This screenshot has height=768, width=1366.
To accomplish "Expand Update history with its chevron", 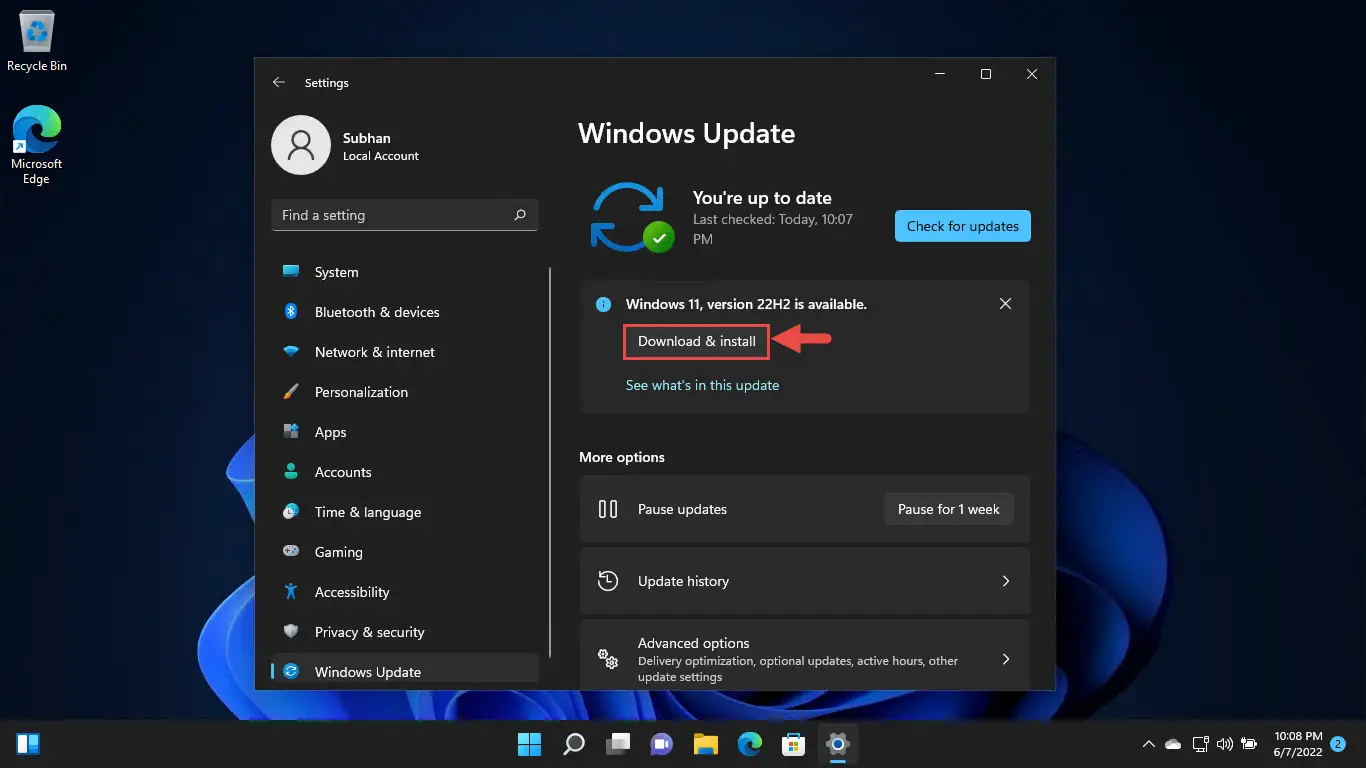I will 1006,581.
